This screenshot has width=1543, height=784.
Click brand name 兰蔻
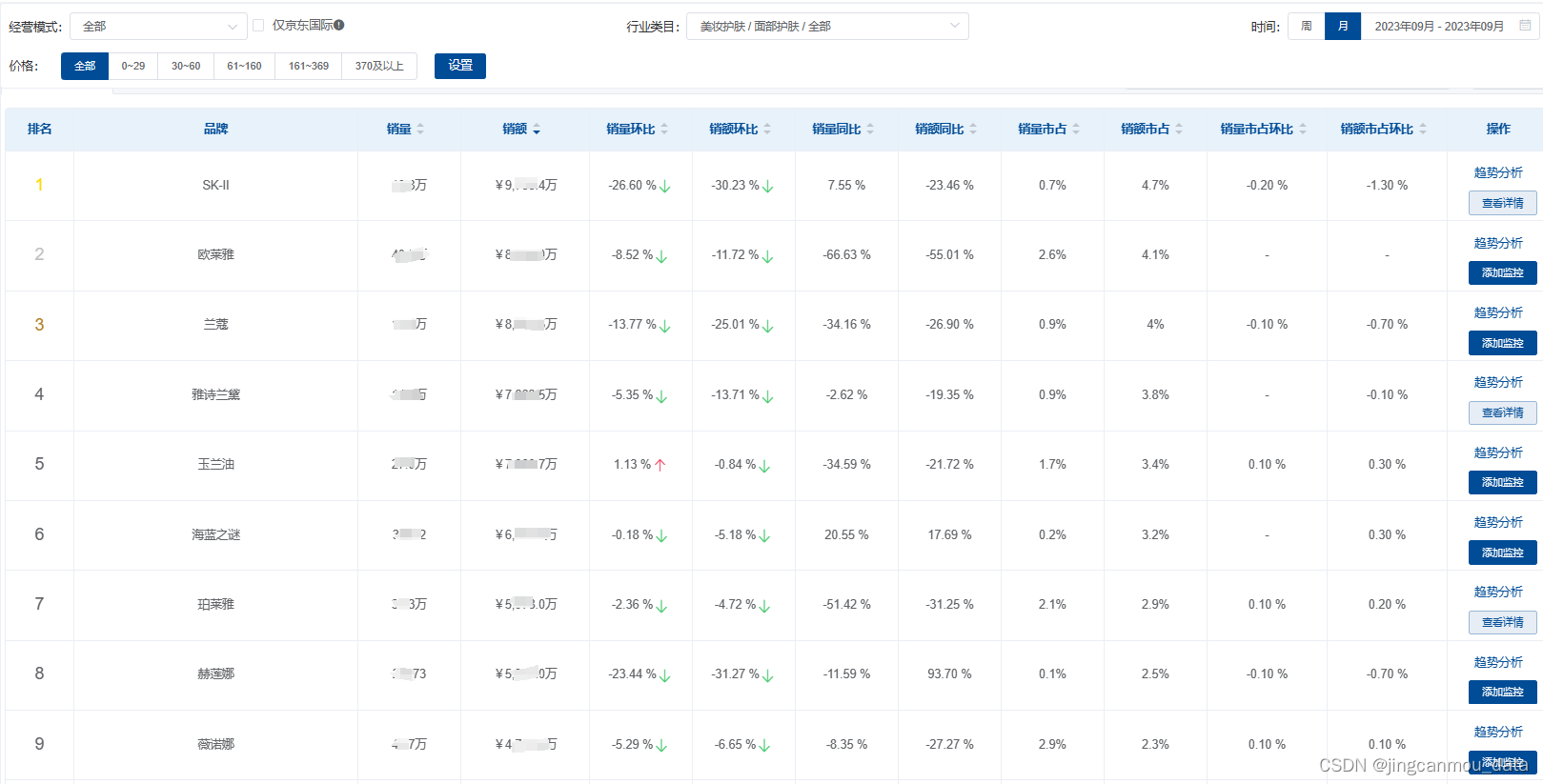(215, 325)
